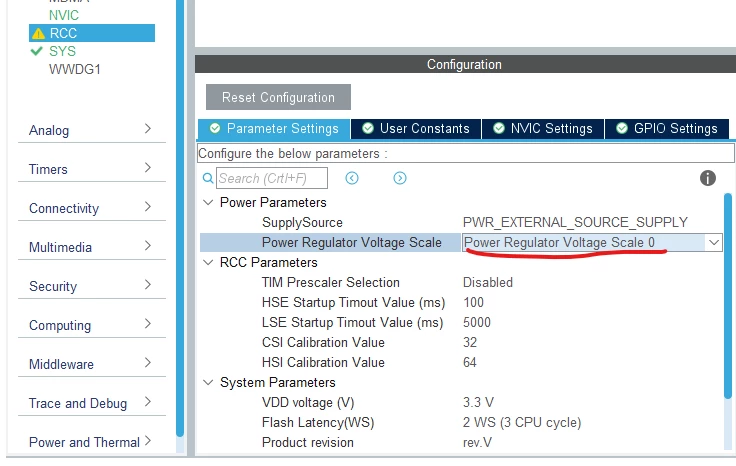Click the PWR_EXTERNAL_SOURCE_SUPPLY value

[575, 222]
